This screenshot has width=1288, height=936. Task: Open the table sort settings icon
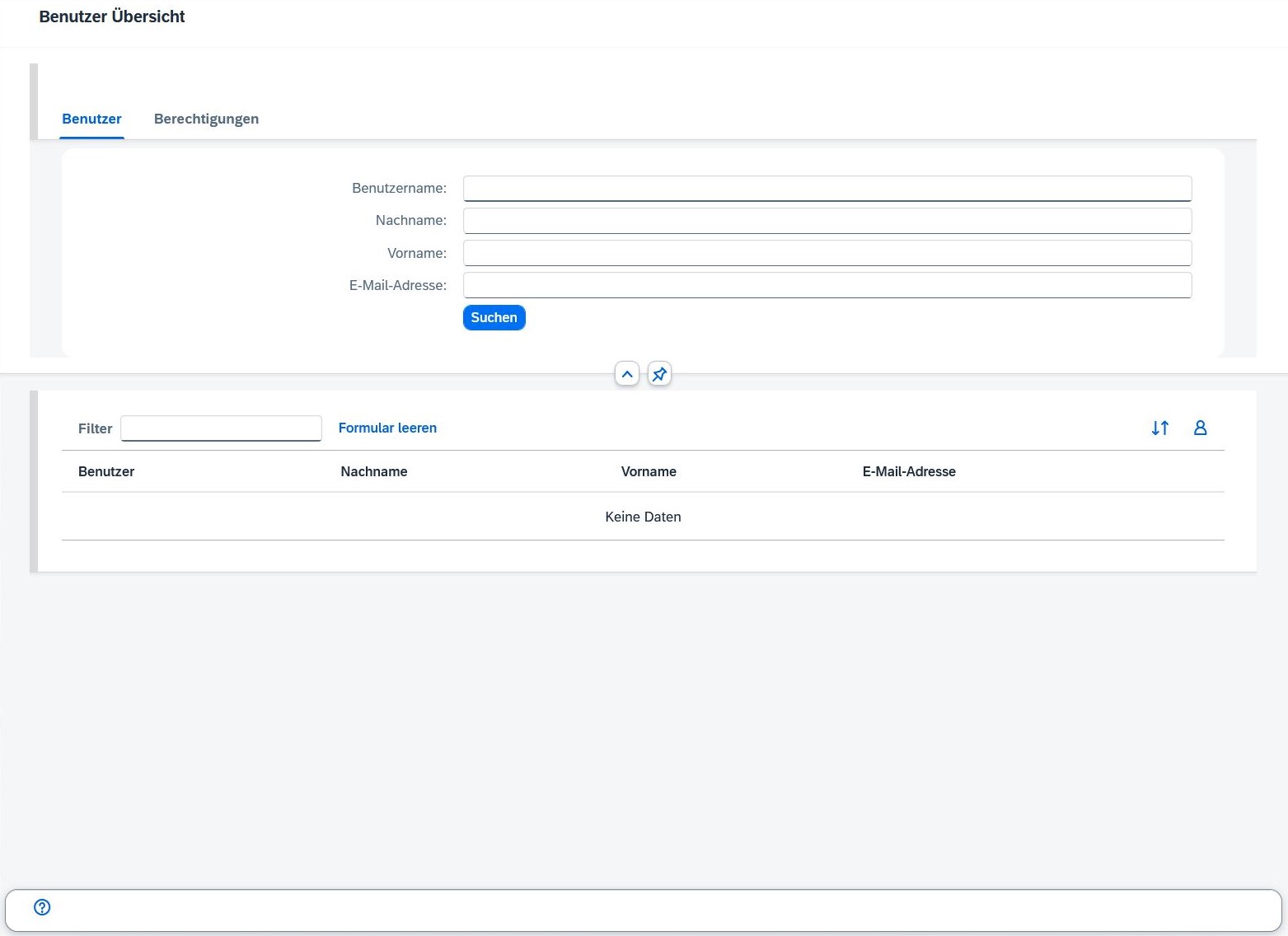[x=1159, y=428]
